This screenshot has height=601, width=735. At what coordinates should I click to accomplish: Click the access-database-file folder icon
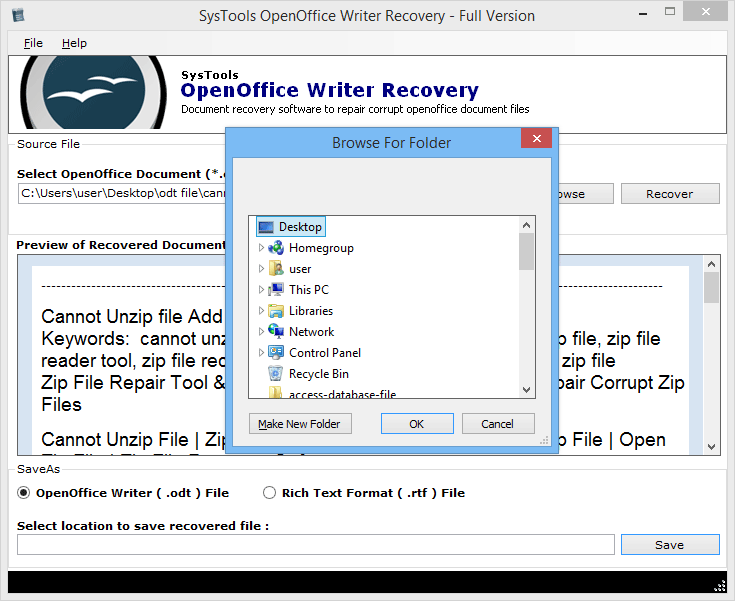click(x=276, y=393)
